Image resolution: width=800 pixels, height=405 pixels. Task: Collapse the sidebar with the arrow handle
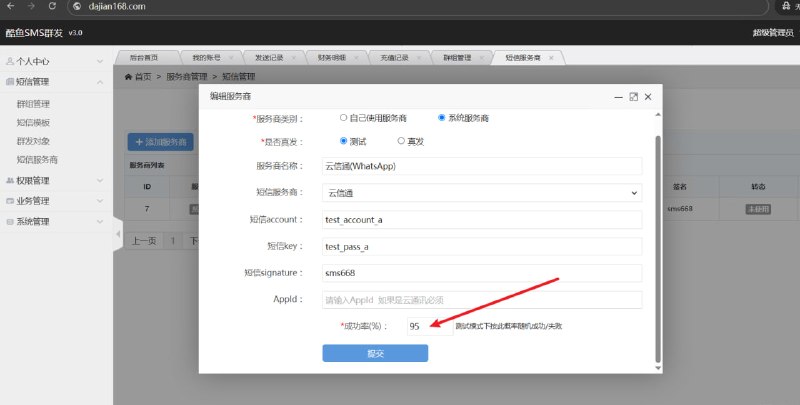click(x=118, y=234)
